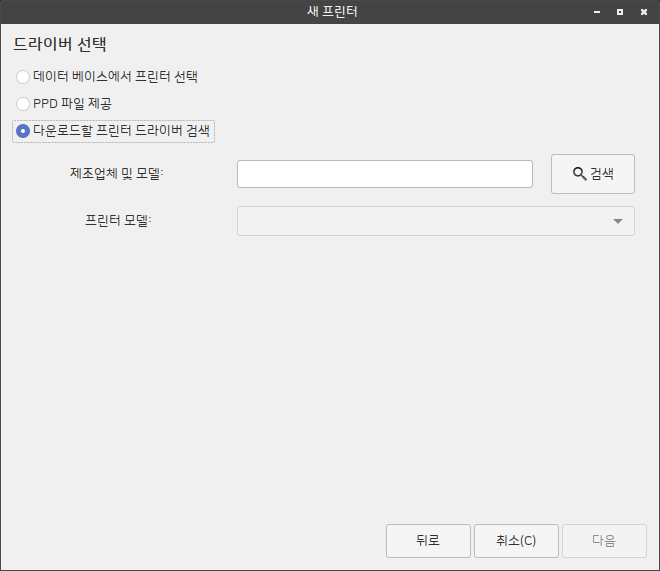
Task: Maximize the 새 프린터 window
Action: point(620,12)
